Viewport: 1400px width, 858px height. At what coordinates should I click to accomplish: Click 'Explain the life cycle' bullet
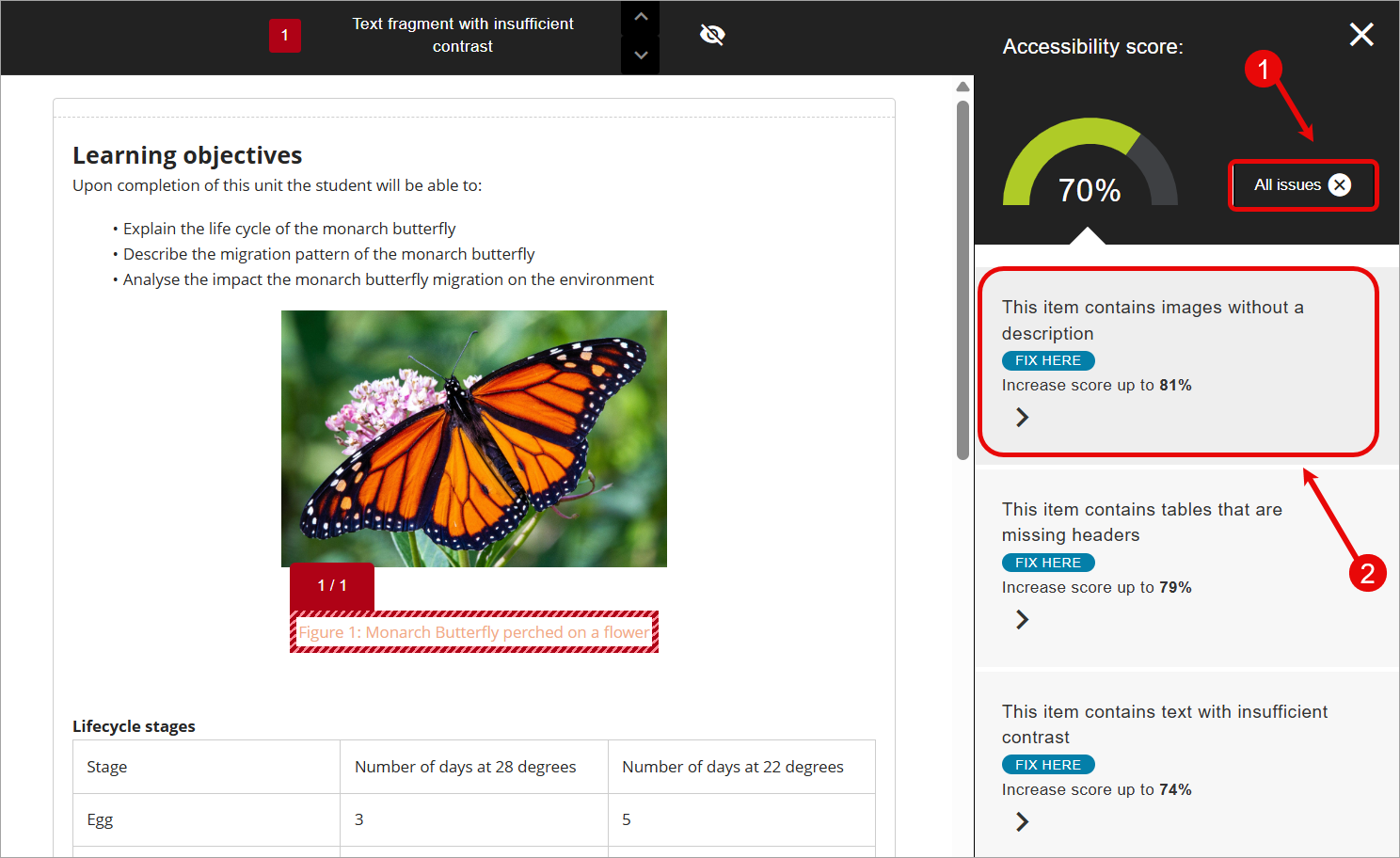[x=289, y=229]
